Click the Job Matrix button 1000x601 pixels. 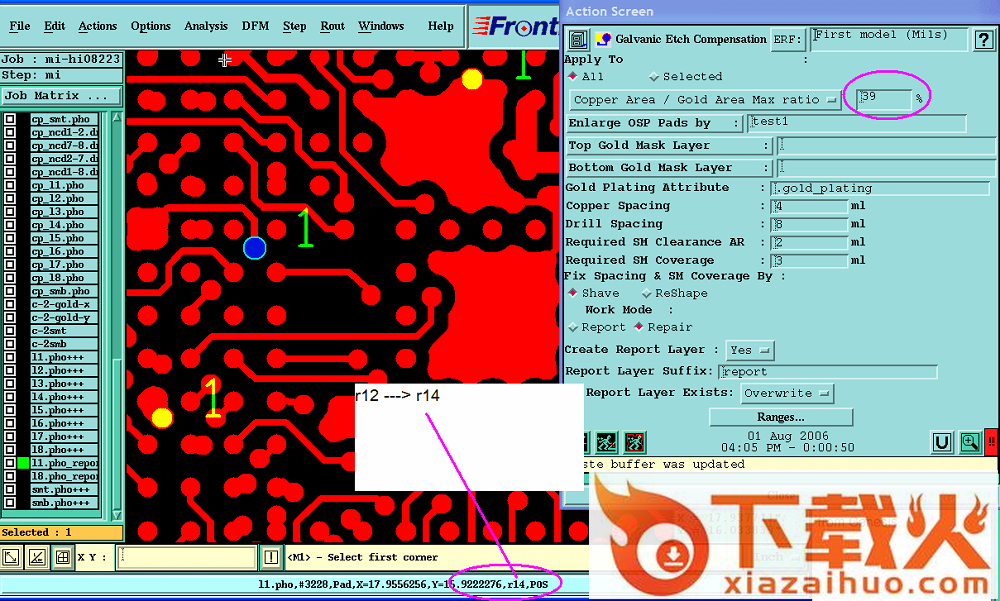pos(60,96)
